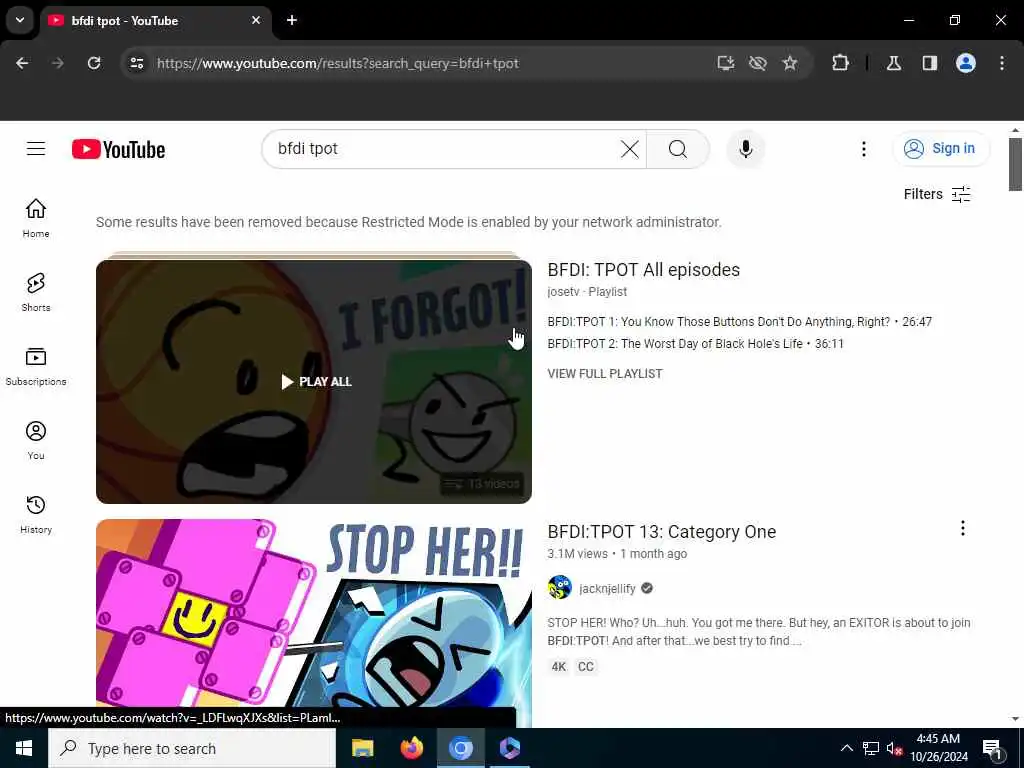Open Subscriptions in the sidebar
The height and width of the screenshot is (768, 1024).
coord(36,366)
